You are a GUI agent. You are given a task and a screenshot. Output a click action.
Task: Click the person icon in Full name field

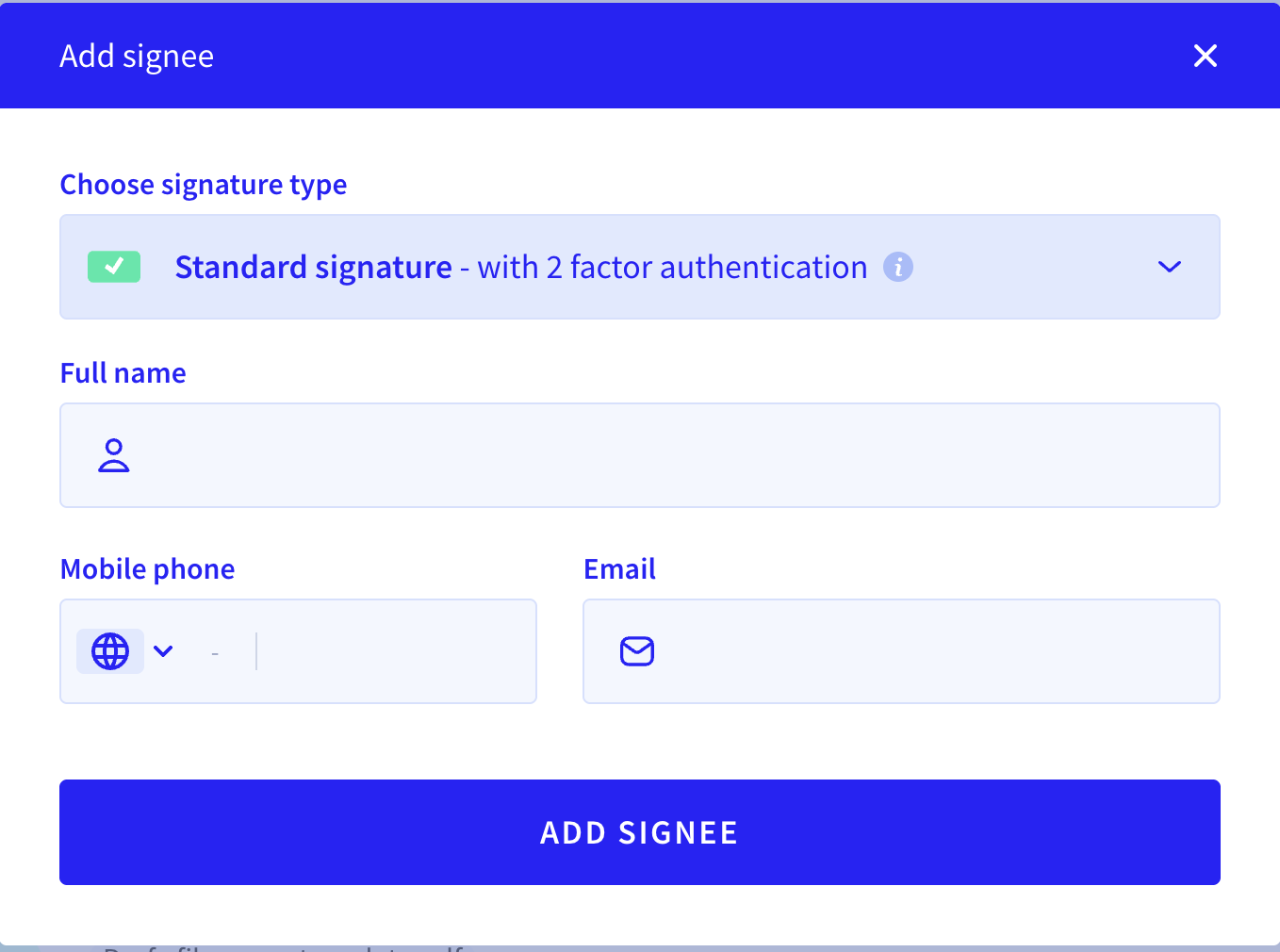pyautogui.click(x=114, y=455)
